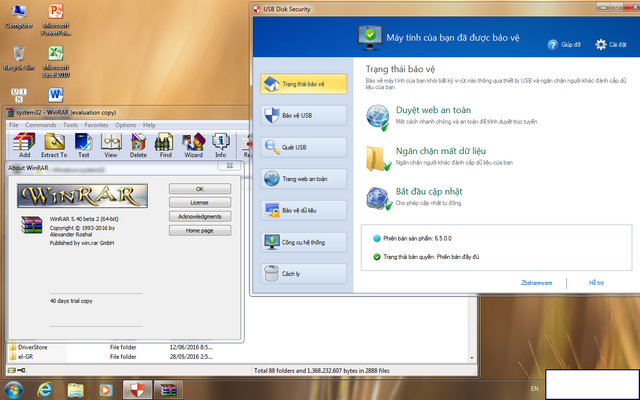Open Internet Explorer from taskbar
This screenshot has height=400, width=640.
pyautogui.click(x=44, y=390)
